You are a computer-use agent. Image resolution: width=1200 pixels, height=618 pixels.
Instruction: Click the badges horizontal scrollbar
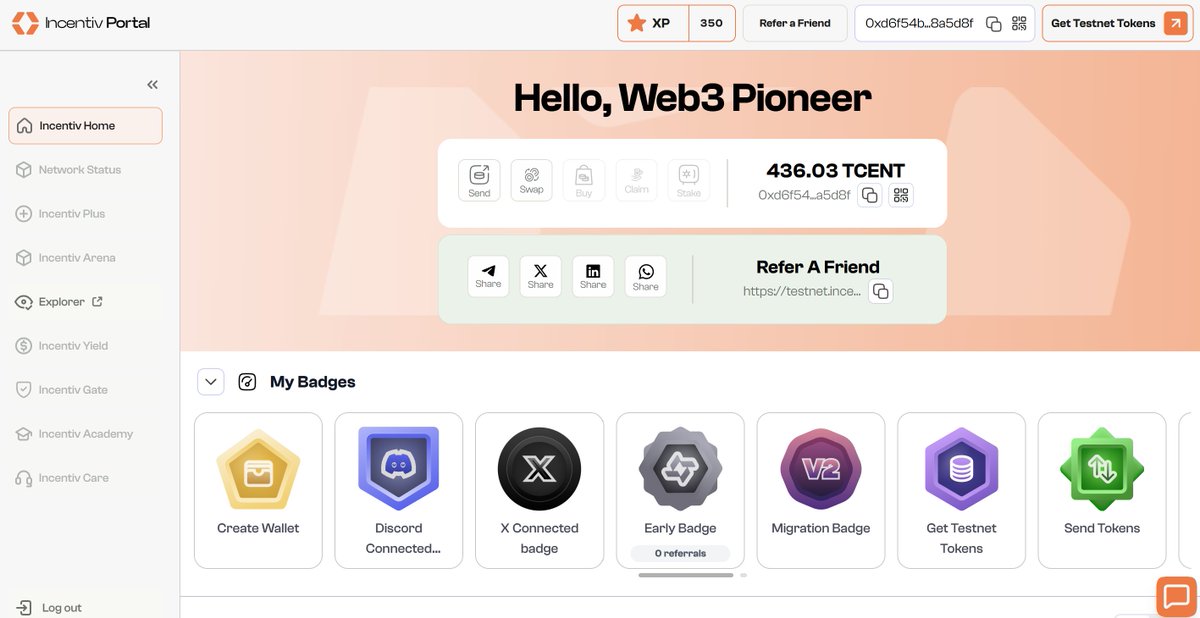tap(686, 575)
